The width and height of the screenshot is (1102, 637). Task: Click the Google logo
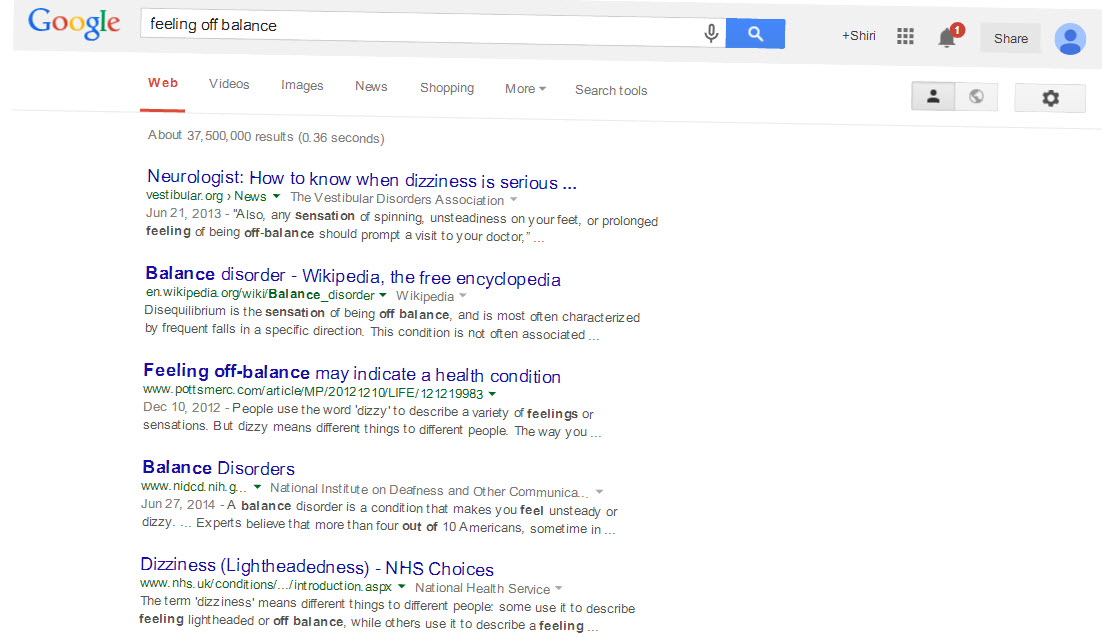[x=74, y=23]
